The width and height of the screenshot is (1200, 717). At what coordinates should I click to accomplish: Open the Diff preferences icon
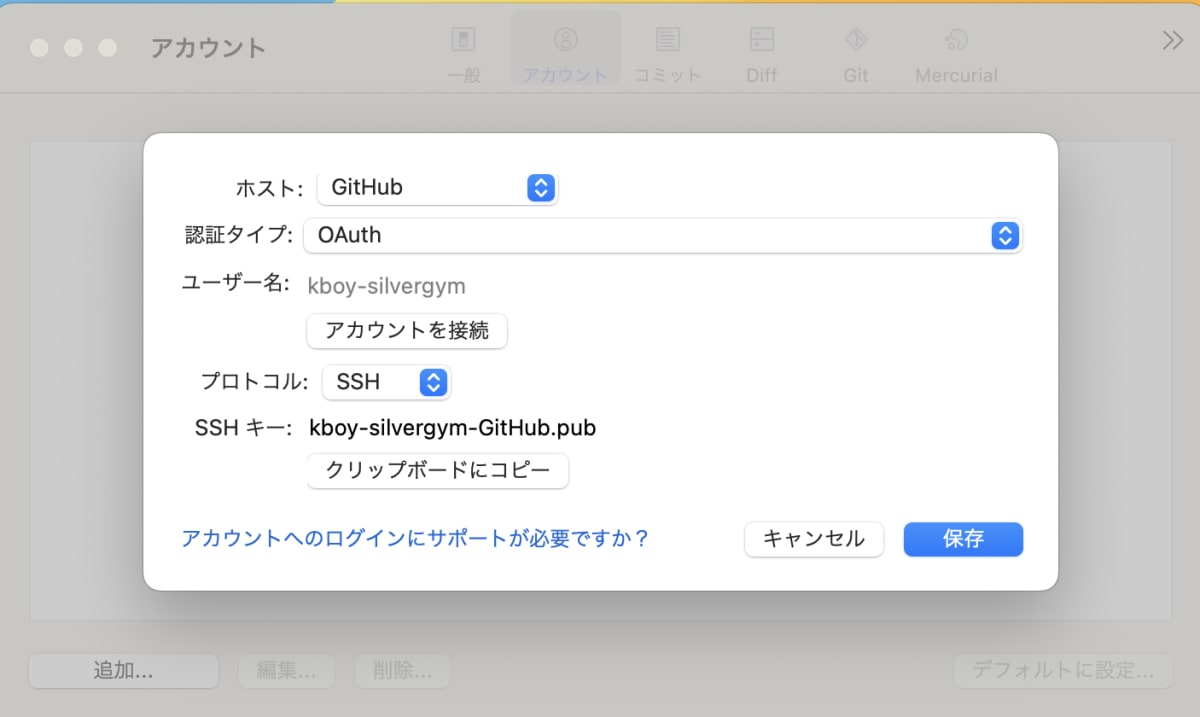click(762, 53)
